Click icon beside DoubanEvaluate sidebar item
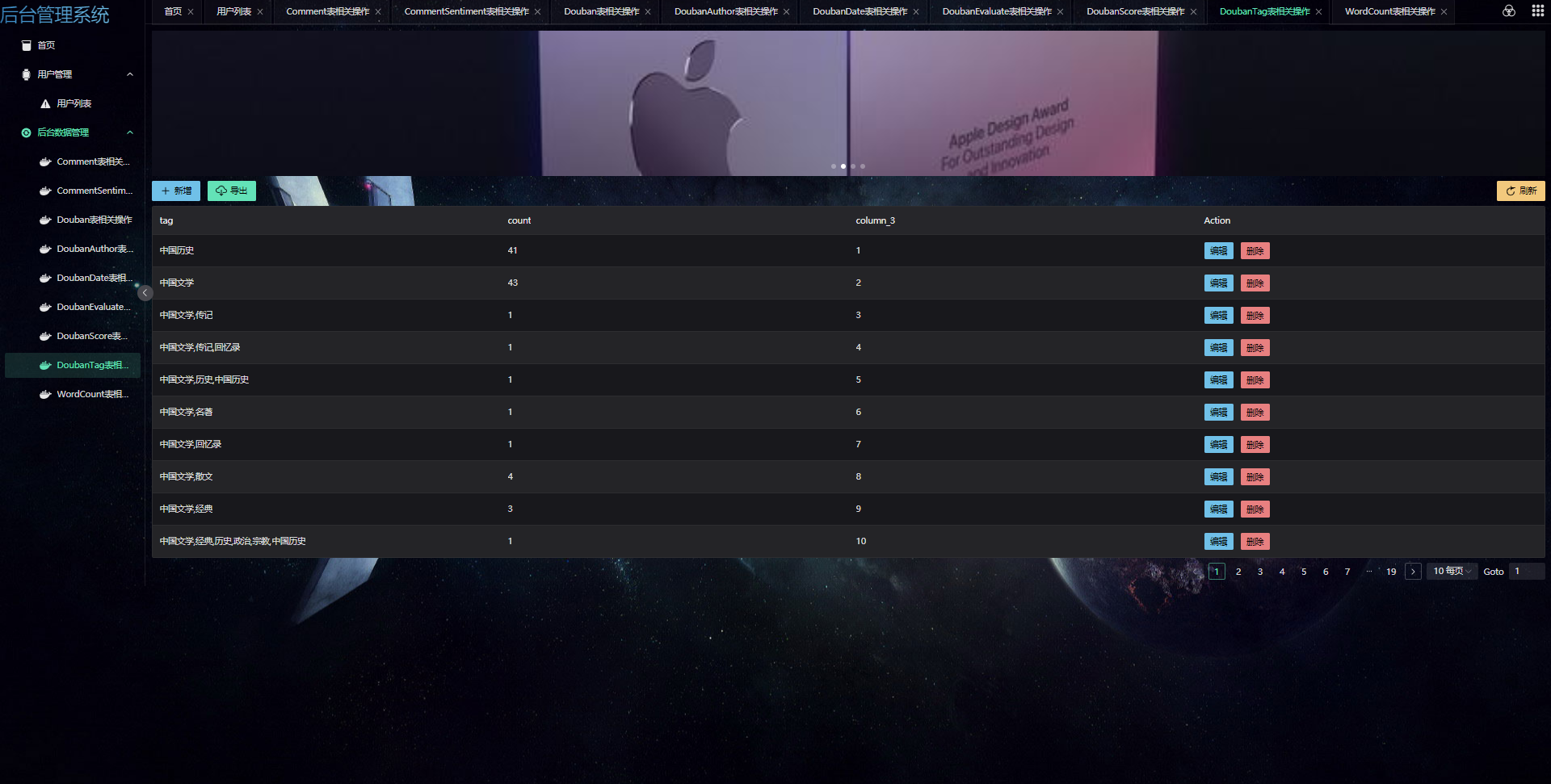Screen dimensions: 1551x784 tap(45, 307)
